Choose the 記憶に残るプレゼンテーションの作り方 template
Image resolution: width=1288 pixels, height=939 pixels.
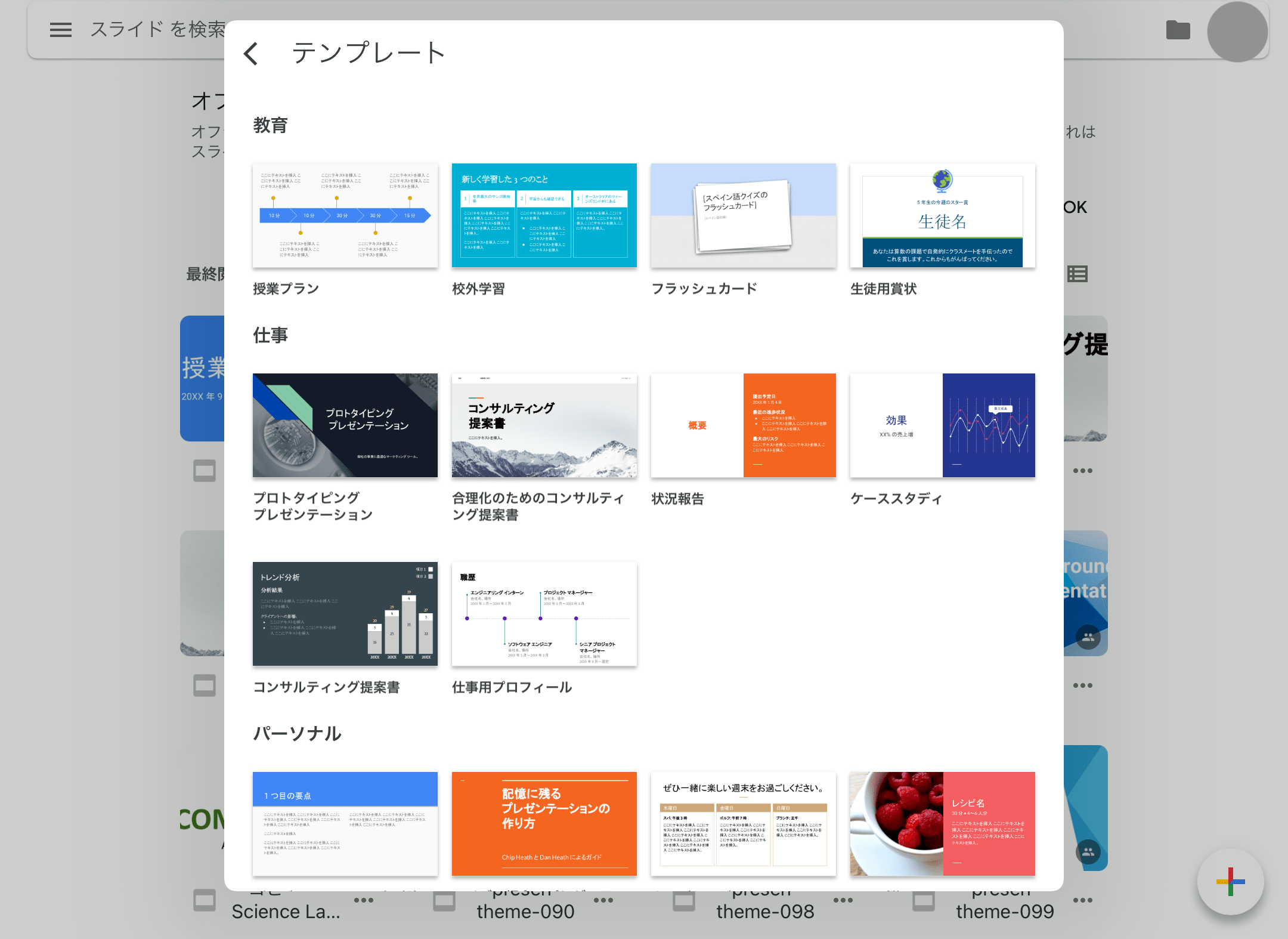pyautogui.click(x=544, y=824)
